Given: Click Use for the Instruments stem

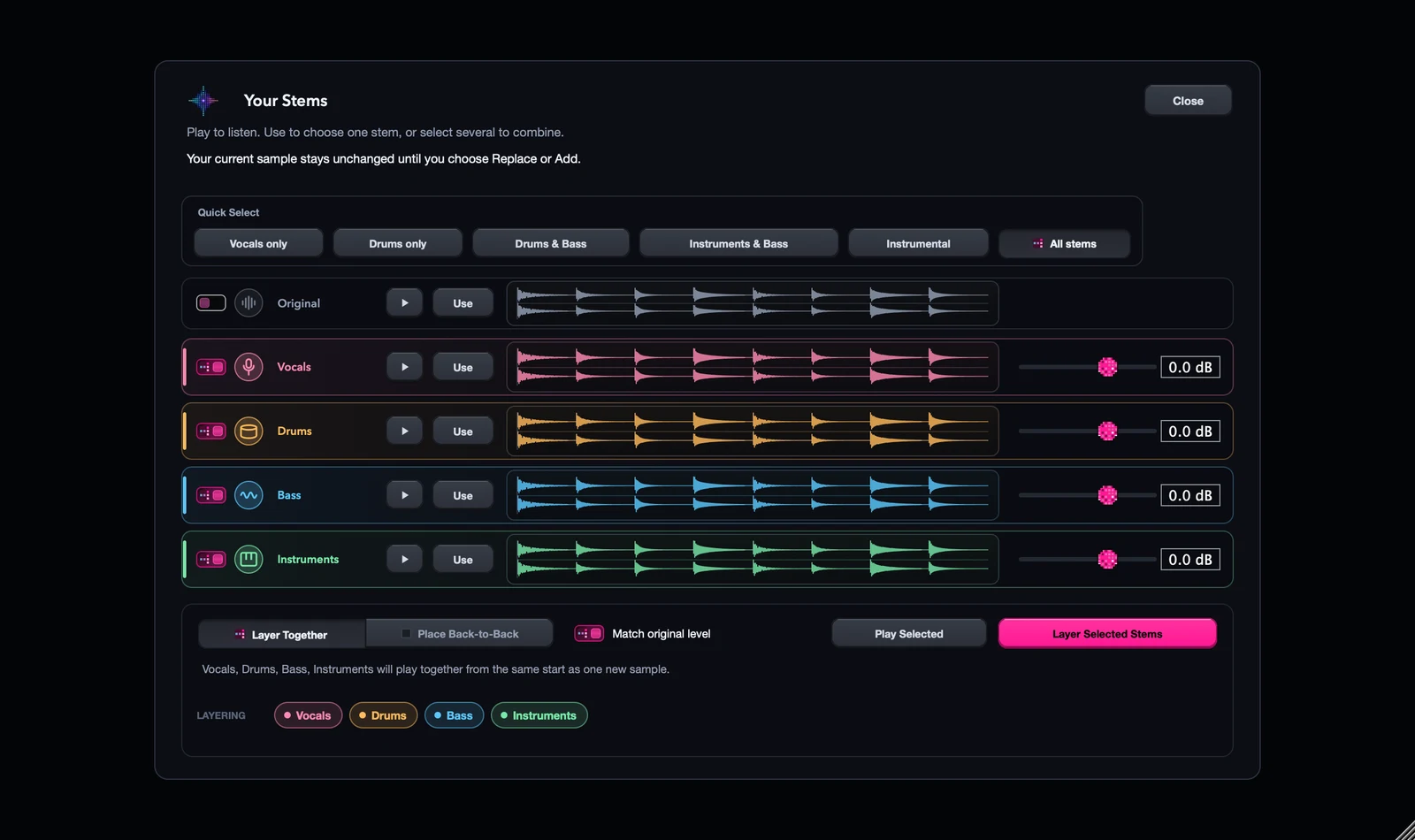Looking at the screenshot, I should [463, 560].
